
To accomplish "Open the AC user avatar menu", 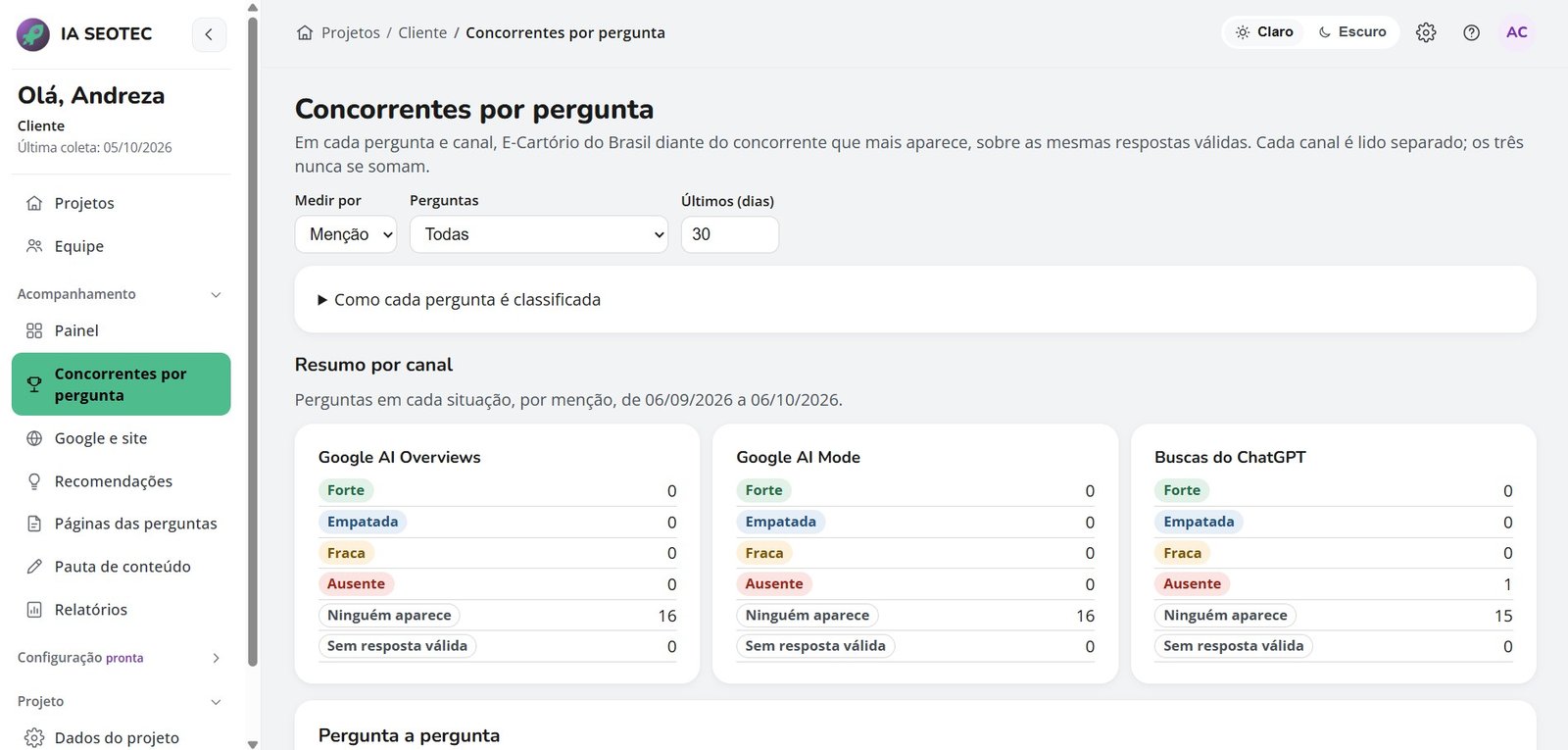I will click(1517, 32).
